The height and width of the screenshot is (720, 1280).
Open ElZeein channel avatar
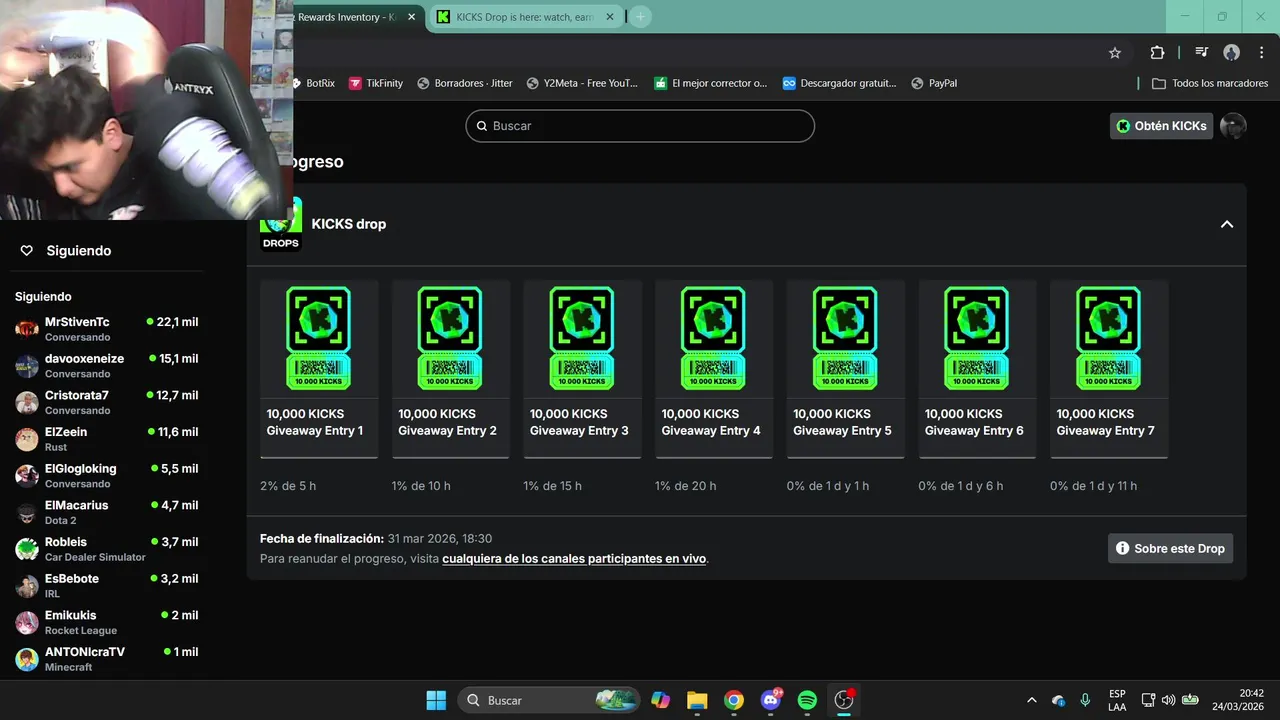(x=27, y=439)
